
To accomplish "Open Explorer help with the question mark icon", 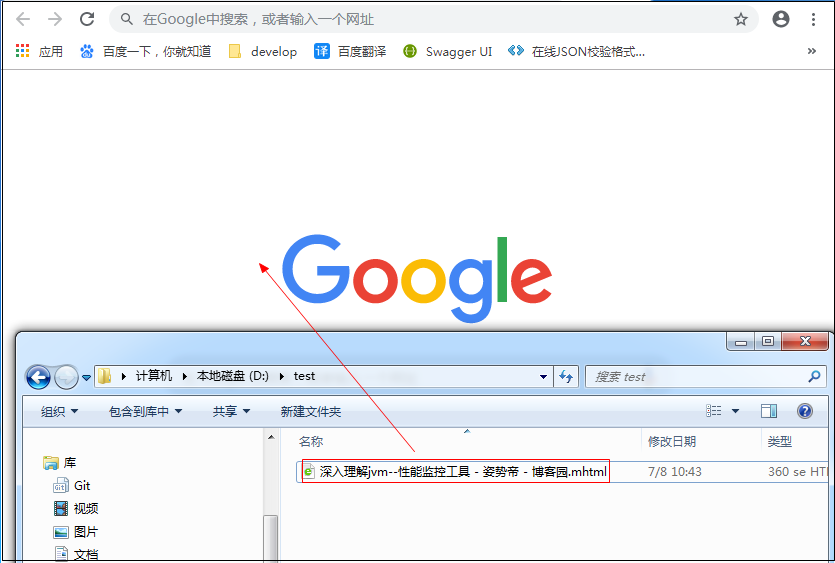I will coord(805,411).
